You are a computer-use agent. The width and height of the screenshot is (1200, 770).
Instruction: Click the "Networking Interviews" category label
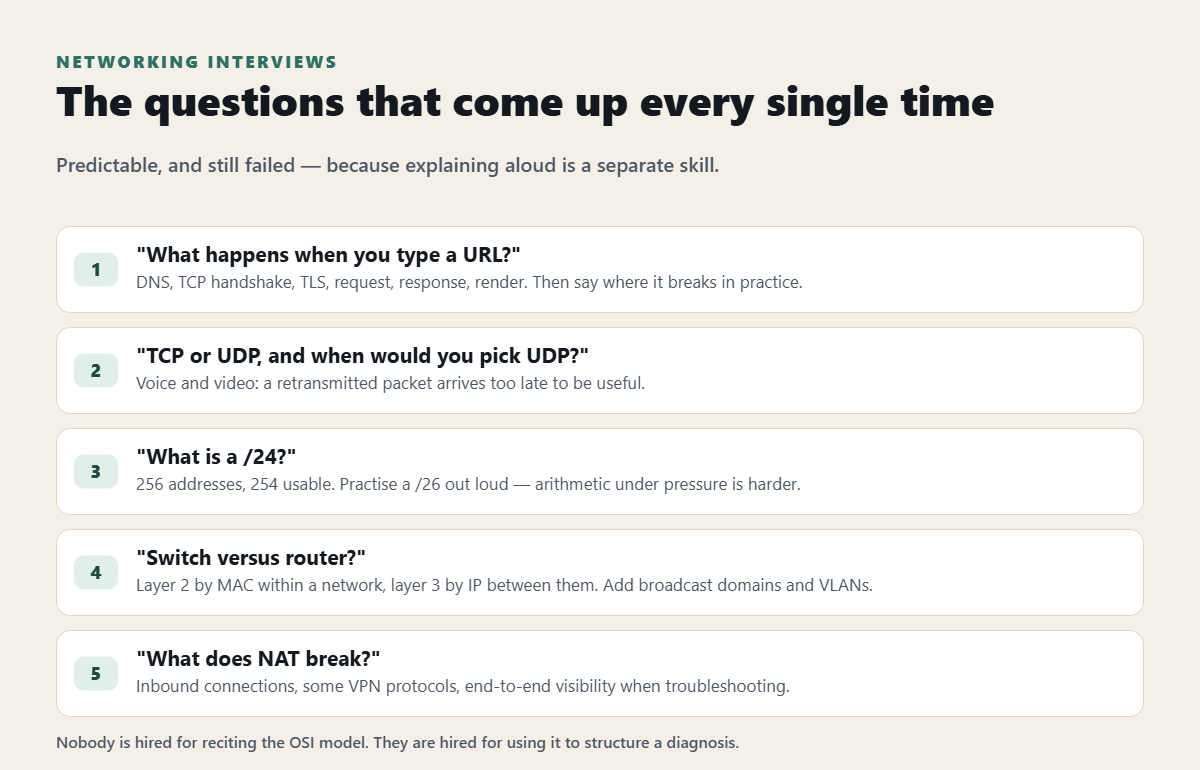[x=197, y=62]
